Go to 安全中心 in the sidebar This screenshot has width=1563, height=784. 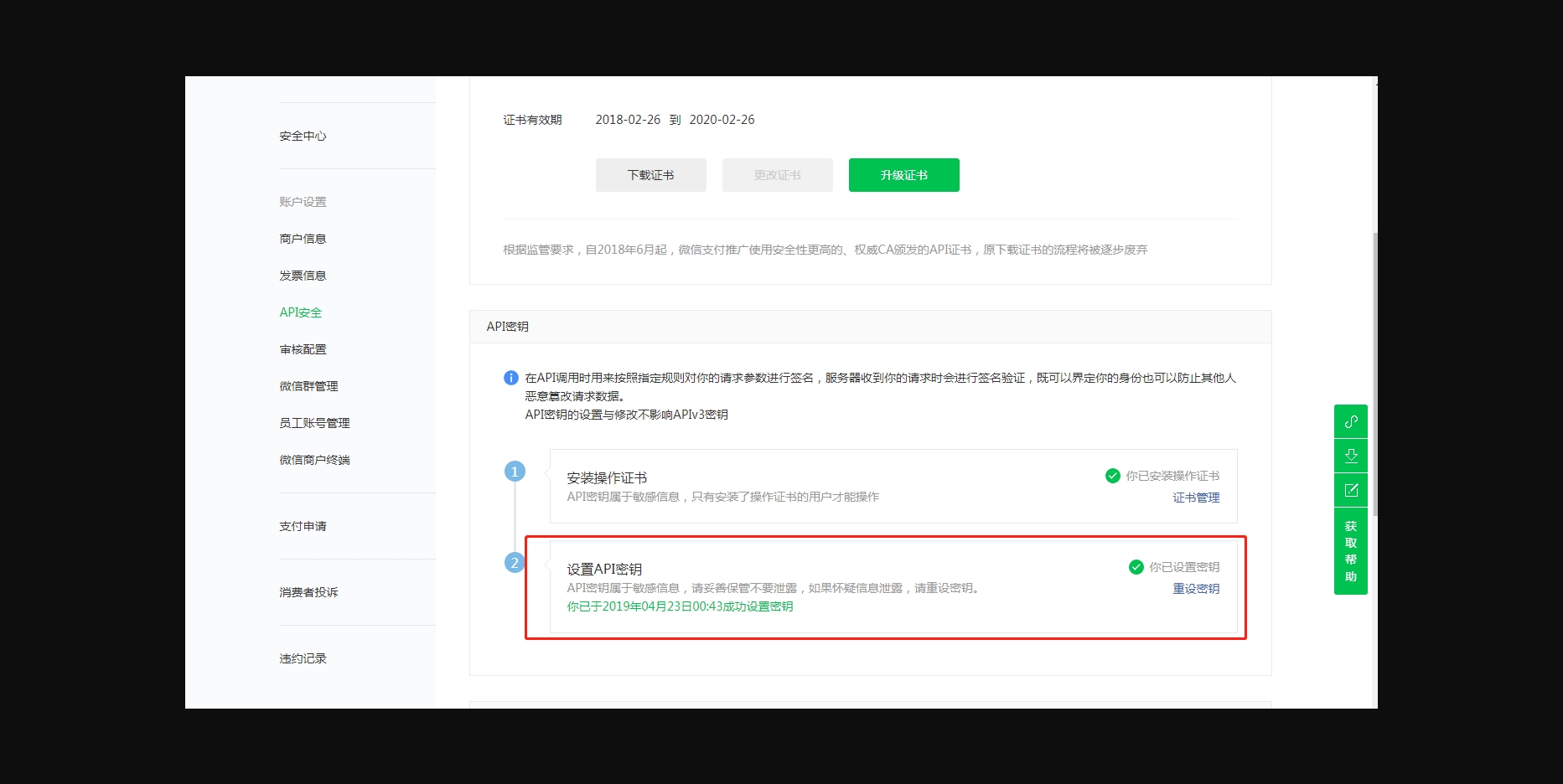pos(303,136)
